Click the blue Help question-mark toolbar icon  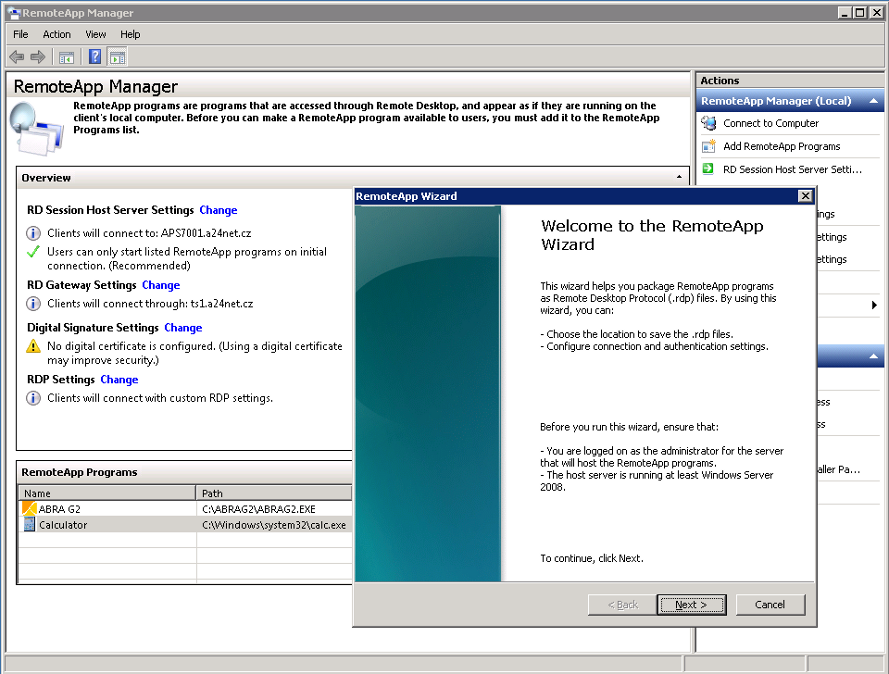(x=95, y=57)
